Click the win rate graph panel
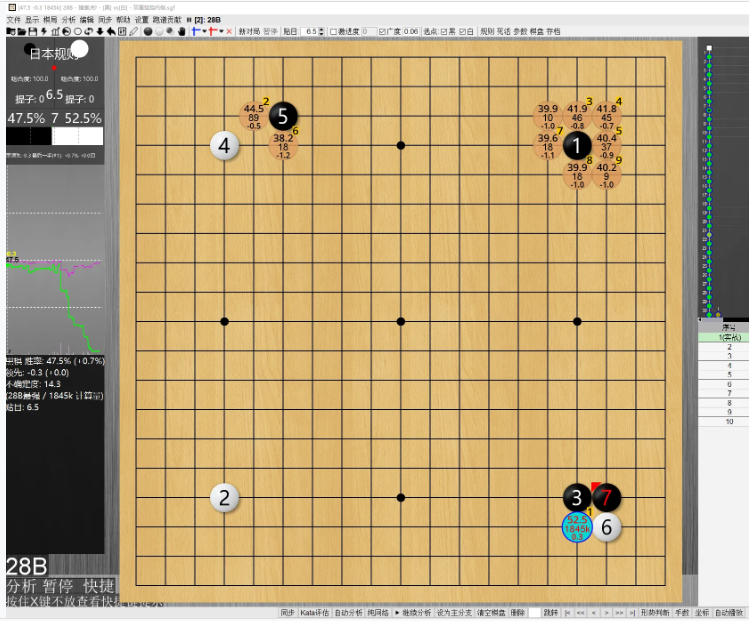This screenshot has width=749, height=621. pos(54,290)
